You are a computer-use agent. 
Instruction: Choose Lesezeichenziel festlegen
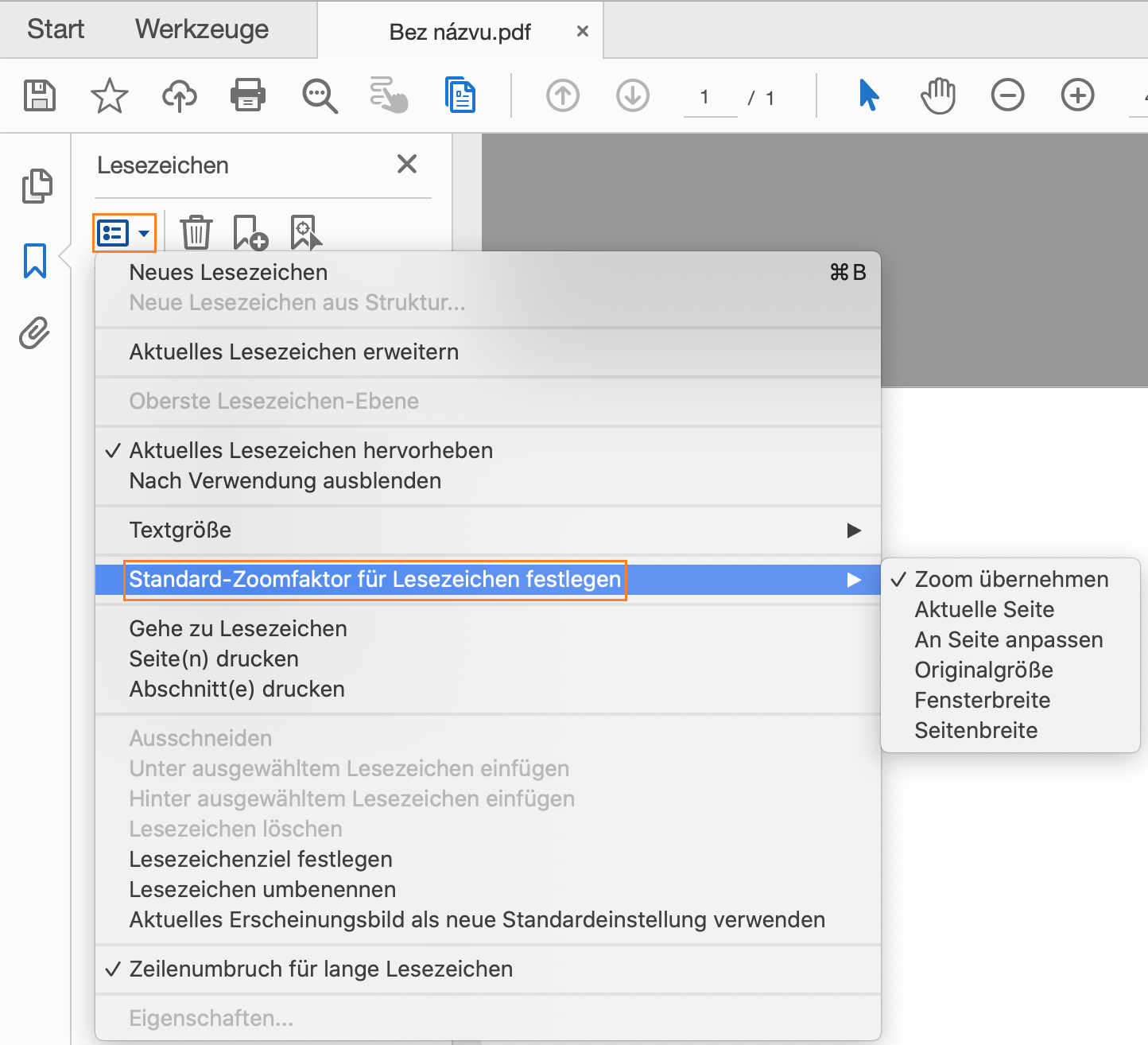pos(488,859)
